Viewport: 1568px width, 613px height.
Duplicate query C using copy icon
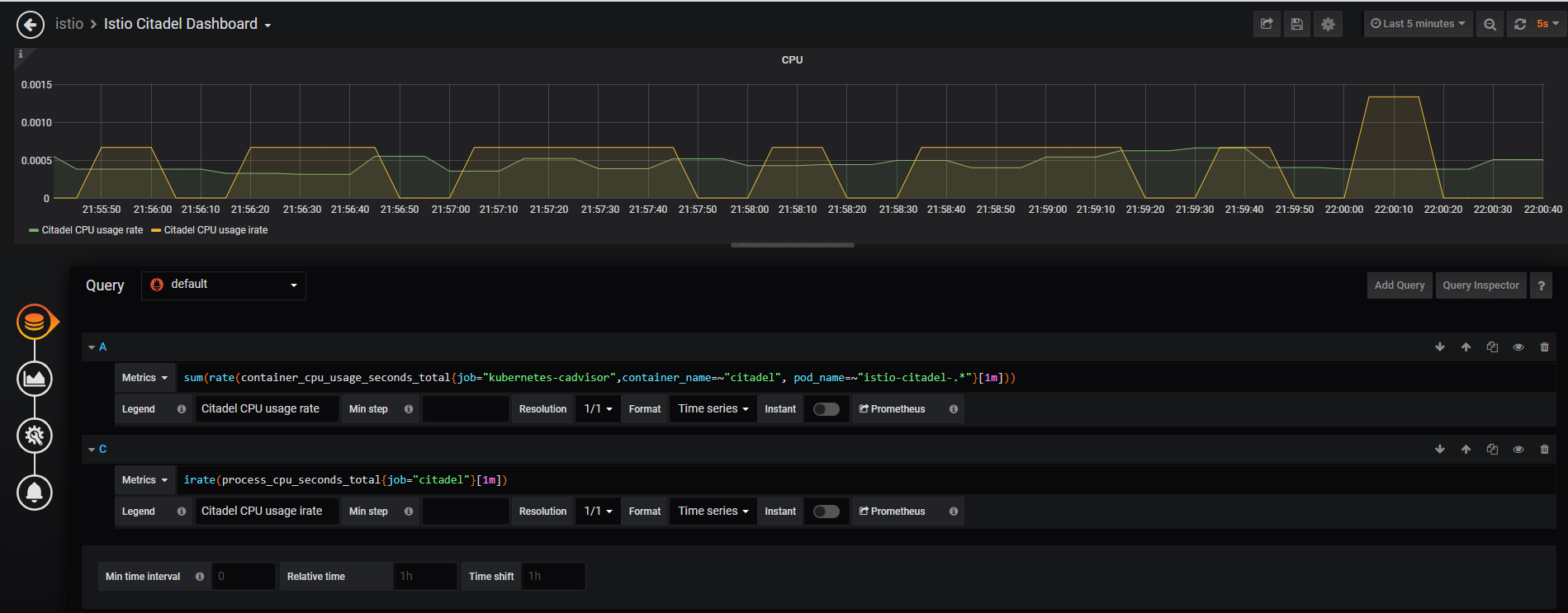(1492, 450)
